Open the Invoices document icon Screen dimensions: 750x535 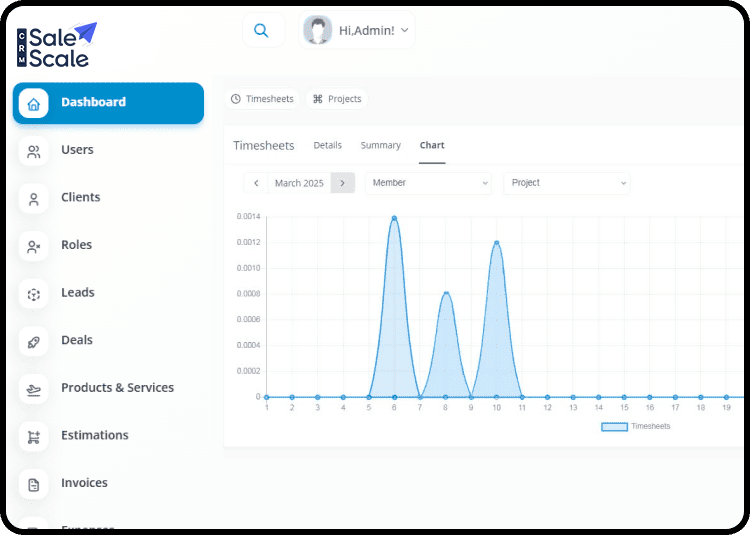coord(34,484)
